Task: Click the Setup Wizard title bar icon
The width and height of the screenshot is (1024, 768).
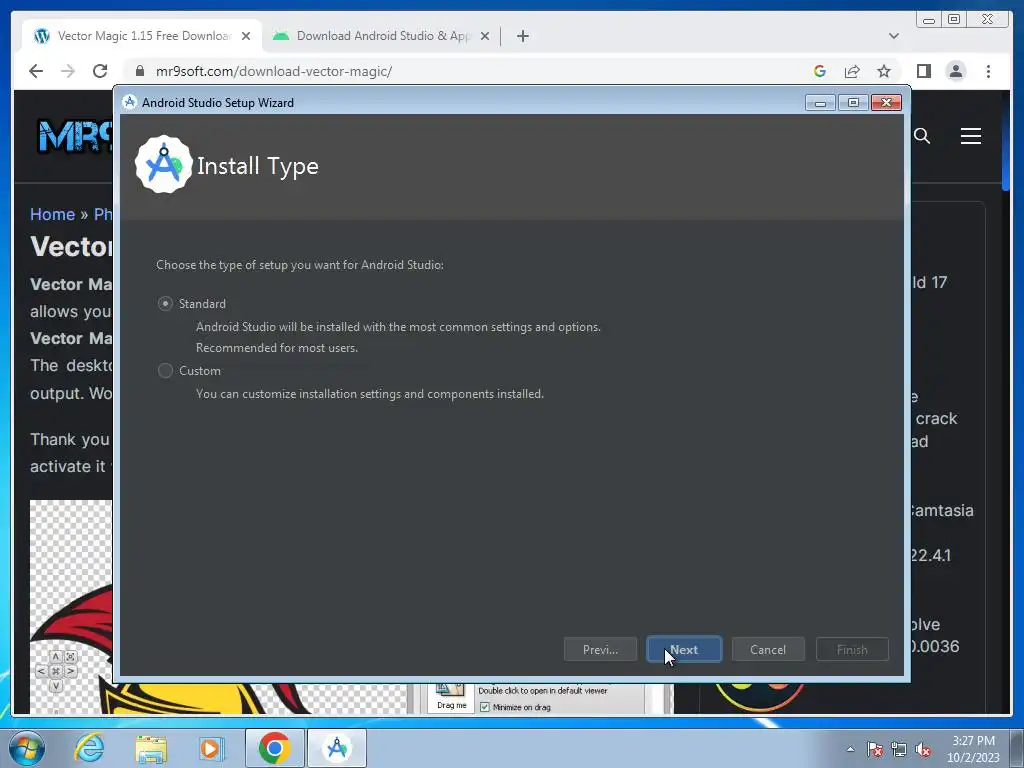Action: [129, 102]
